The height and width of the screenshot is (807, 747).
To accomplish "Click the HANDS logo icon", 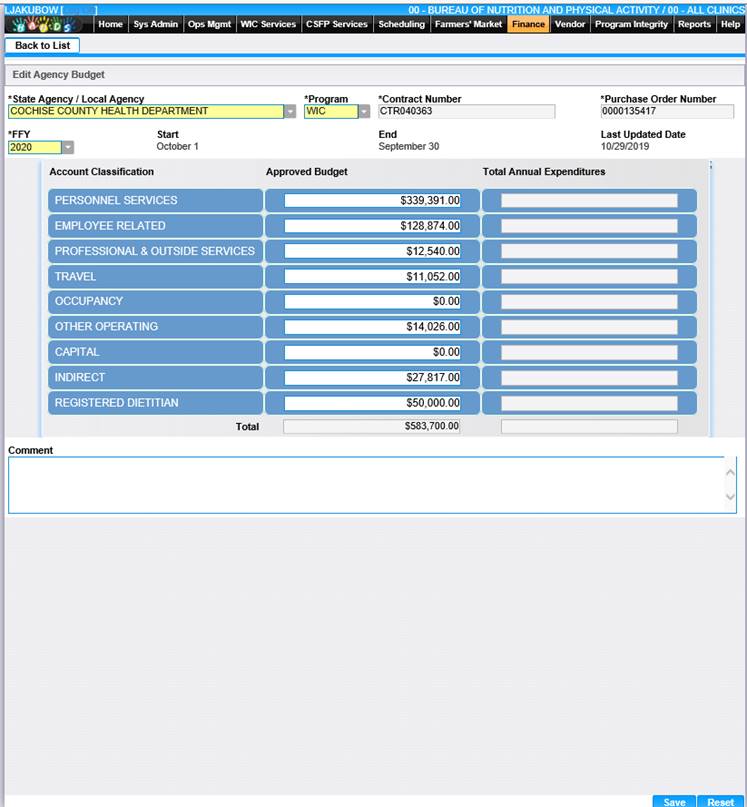I will [45, 24].
